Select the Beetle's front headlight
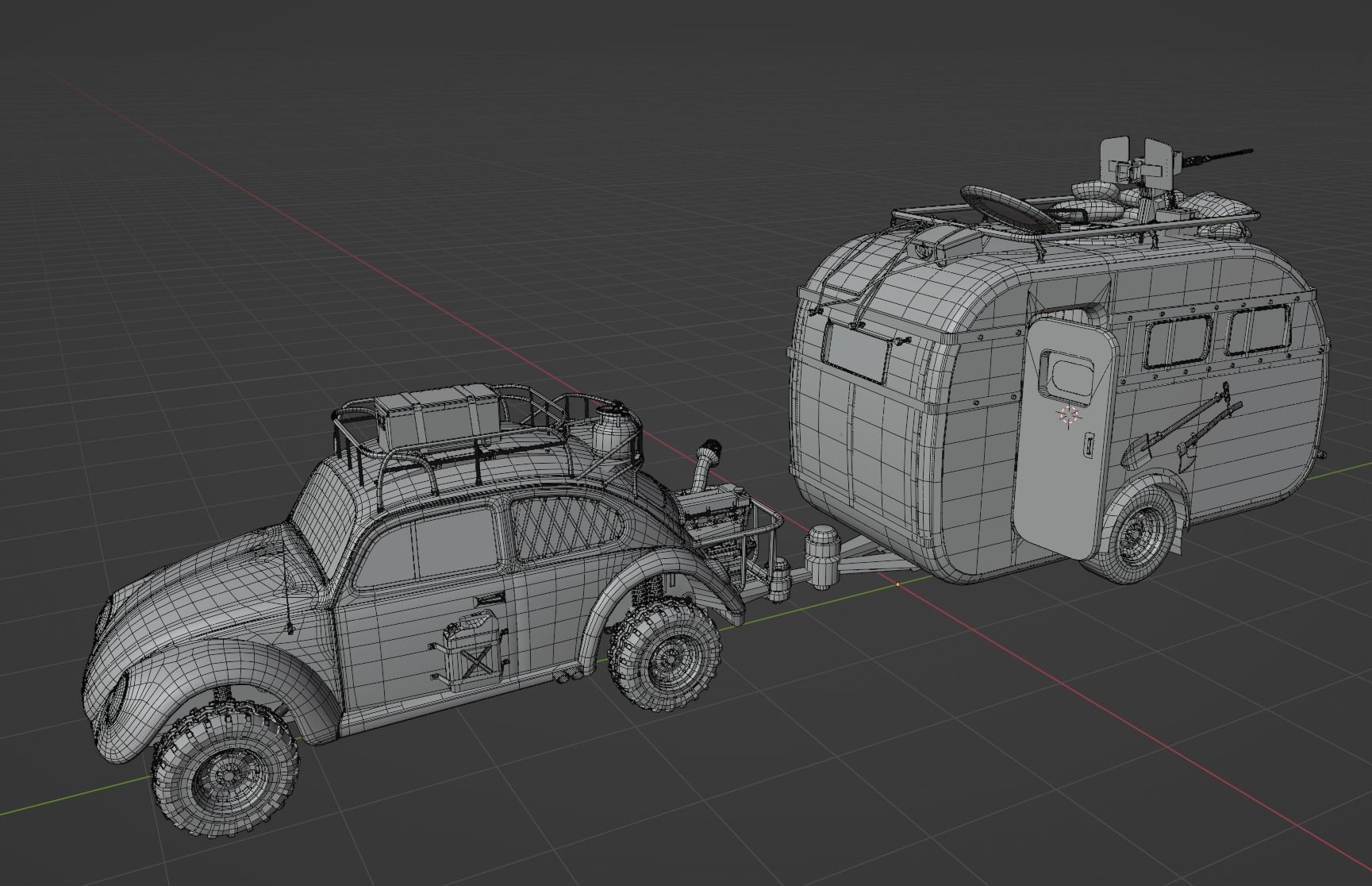Screen dimensions: 1372x886 (117, 699)
